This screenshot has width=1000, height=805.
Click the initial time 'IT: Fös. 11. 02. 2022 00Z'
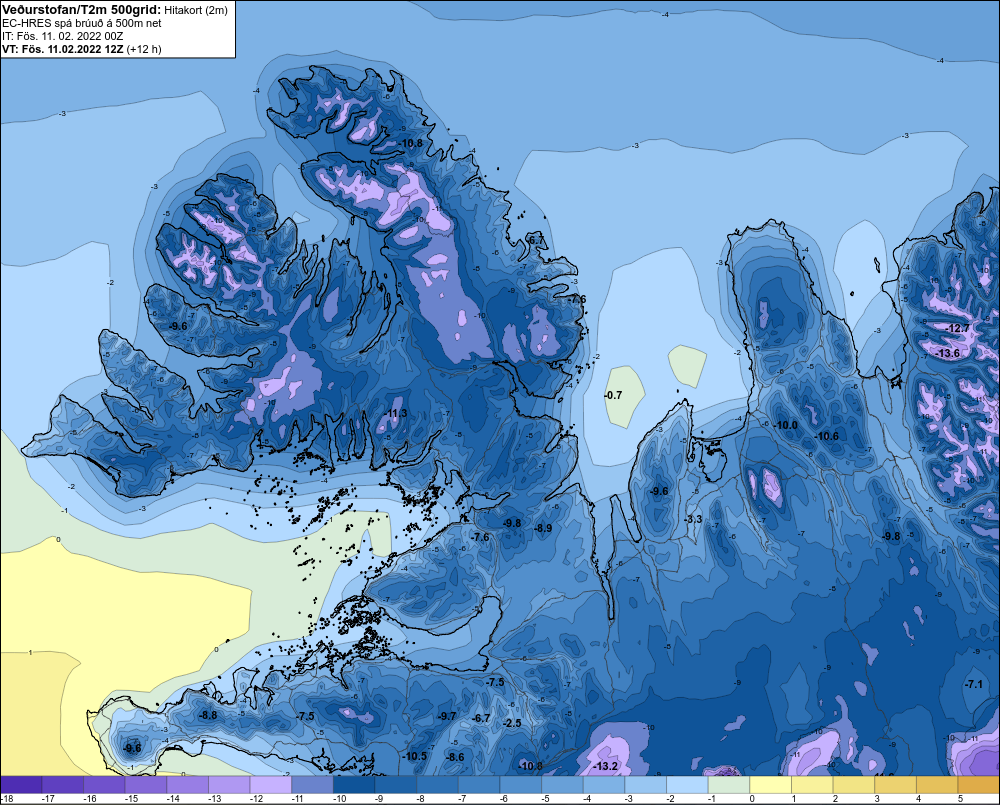point(62,36)
